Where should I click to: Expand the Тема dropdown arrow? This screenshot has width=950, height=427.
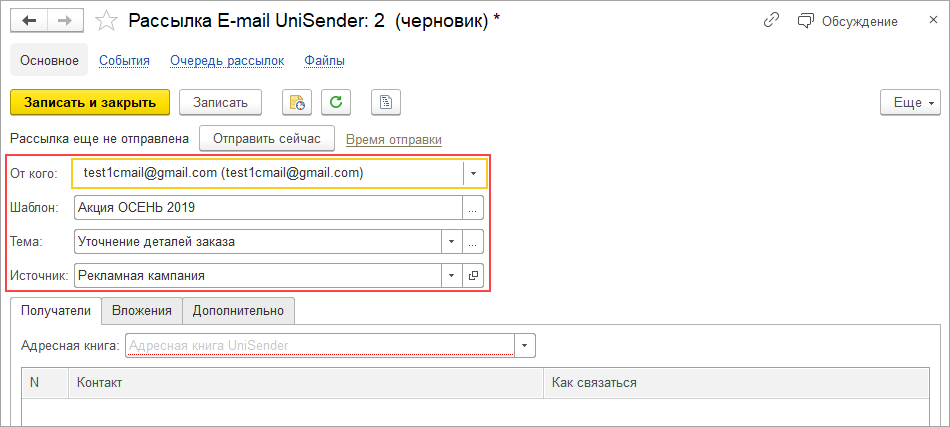pyautogui.click(x=451, y=242)
